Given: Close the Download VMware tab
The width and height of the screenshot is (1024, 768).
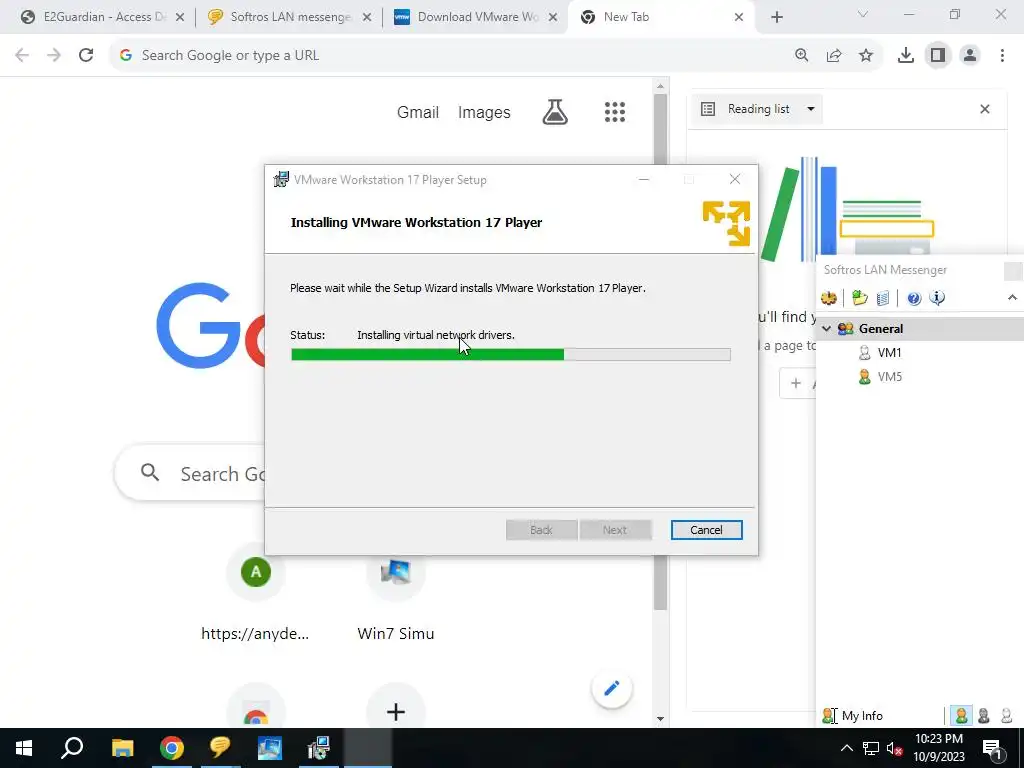Looking at the screenshot, I should click(x=553, y=18).
